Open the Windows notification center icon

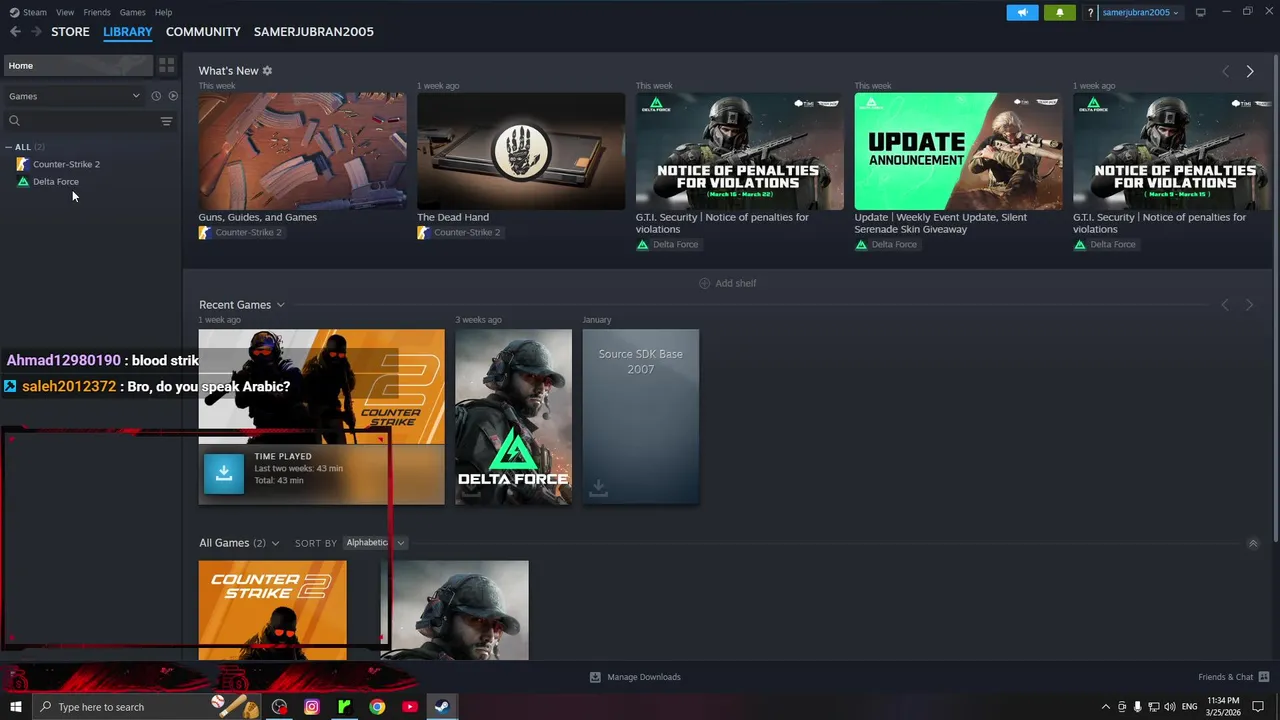[x=1258, y=707]
